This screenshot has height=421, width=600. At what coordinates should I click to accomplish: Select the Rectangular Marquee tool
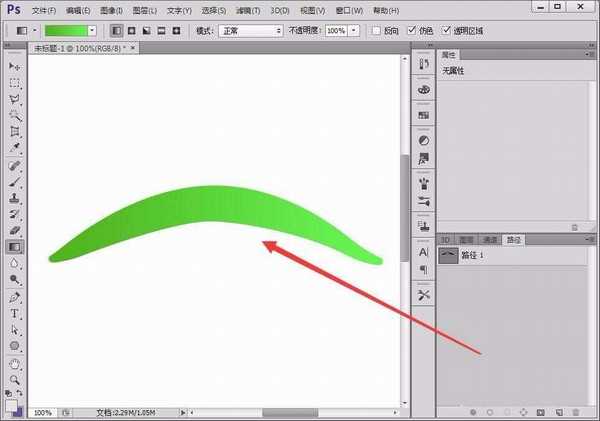pyautogui.click(x=15, y=82)
